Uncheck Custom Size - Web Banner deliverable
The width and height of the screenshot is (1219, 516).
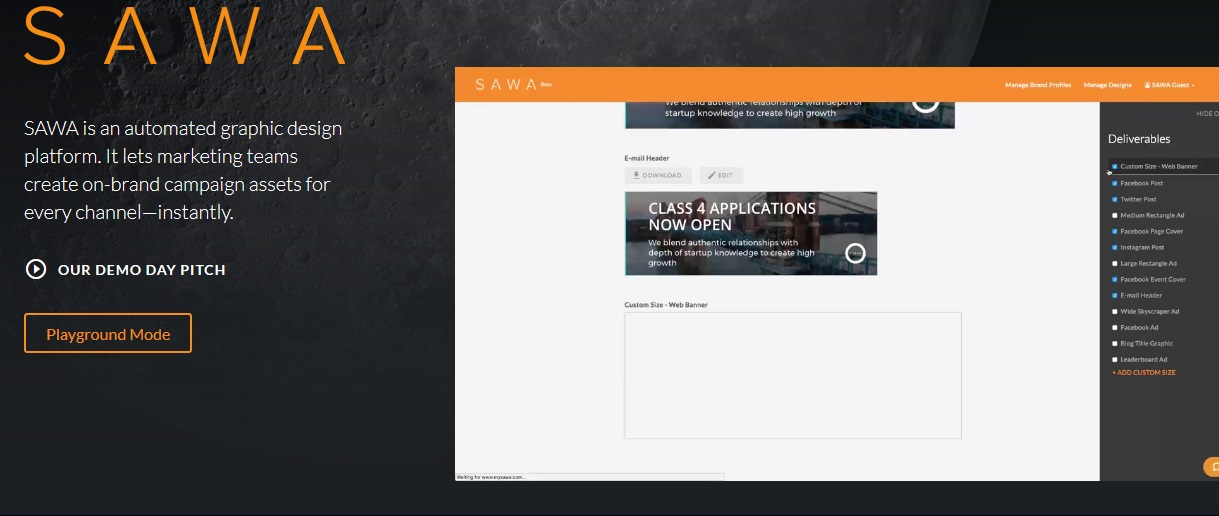(x=1115, y=167)
